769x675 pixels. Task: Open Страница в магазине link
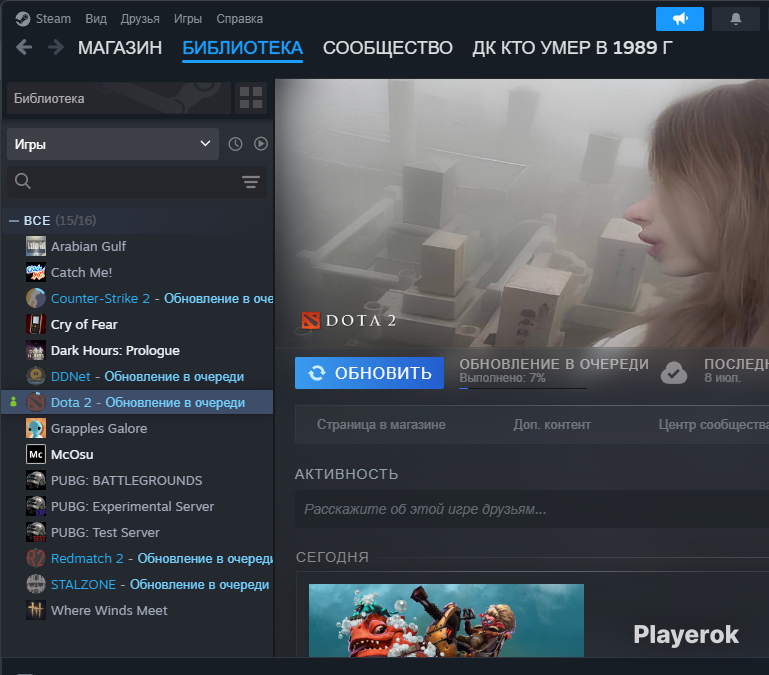click(381, 424)
